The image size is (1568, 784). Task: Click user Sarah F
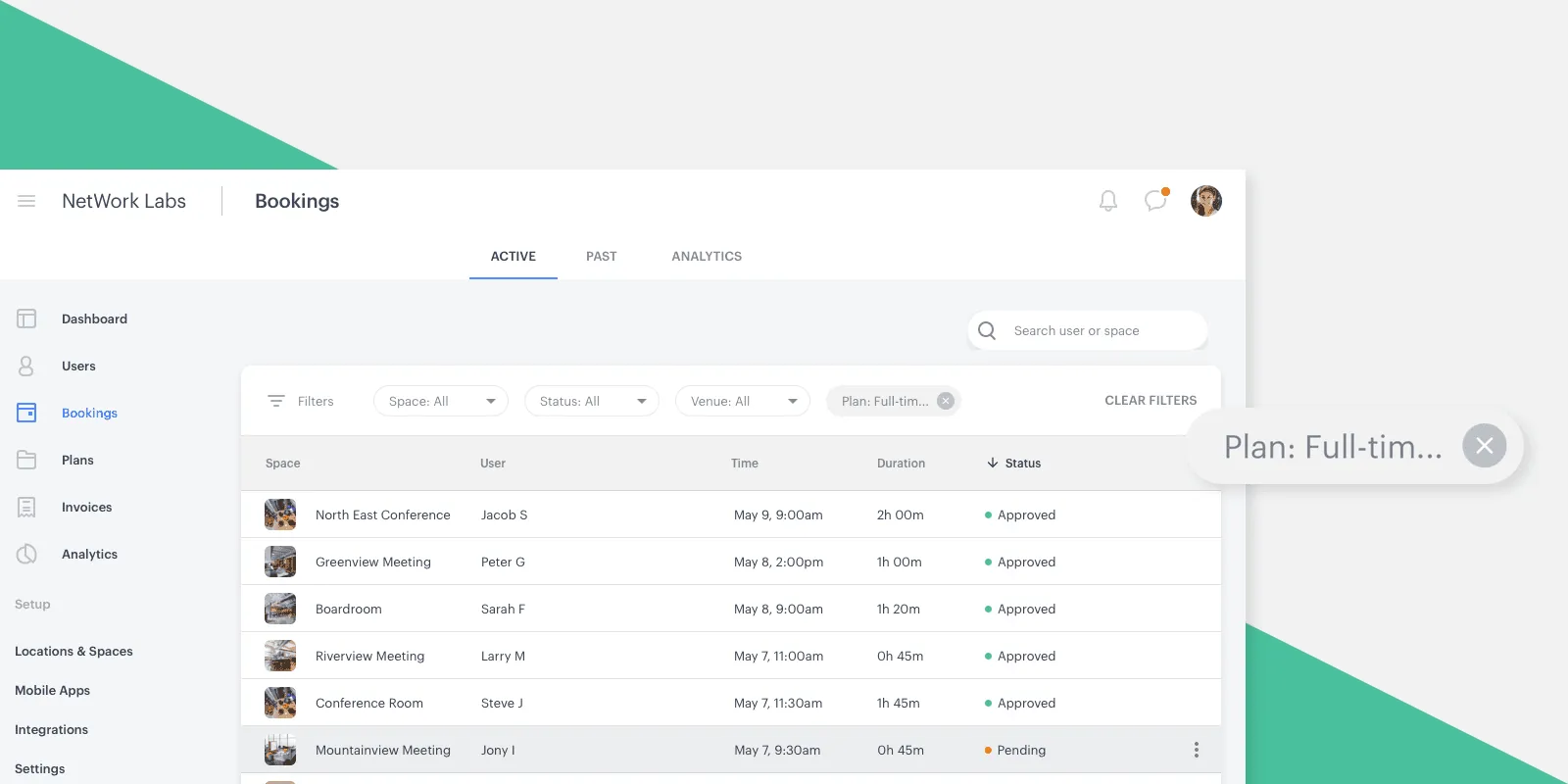tap(503, 609)
